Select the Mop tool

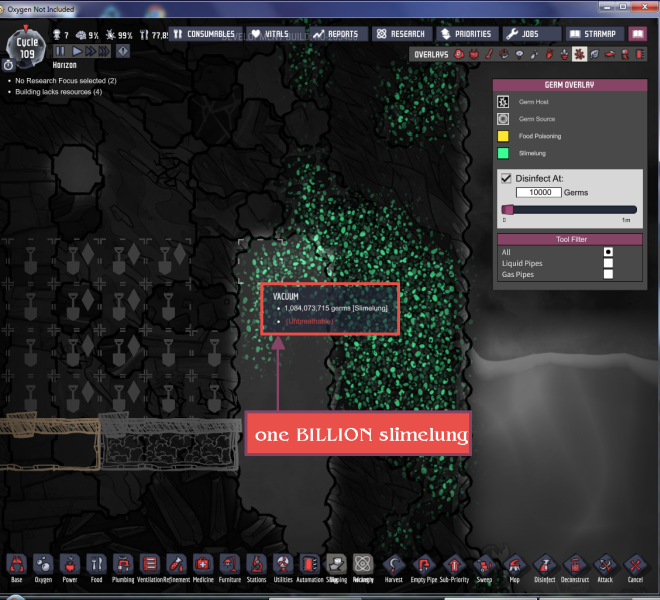[514, 566]
